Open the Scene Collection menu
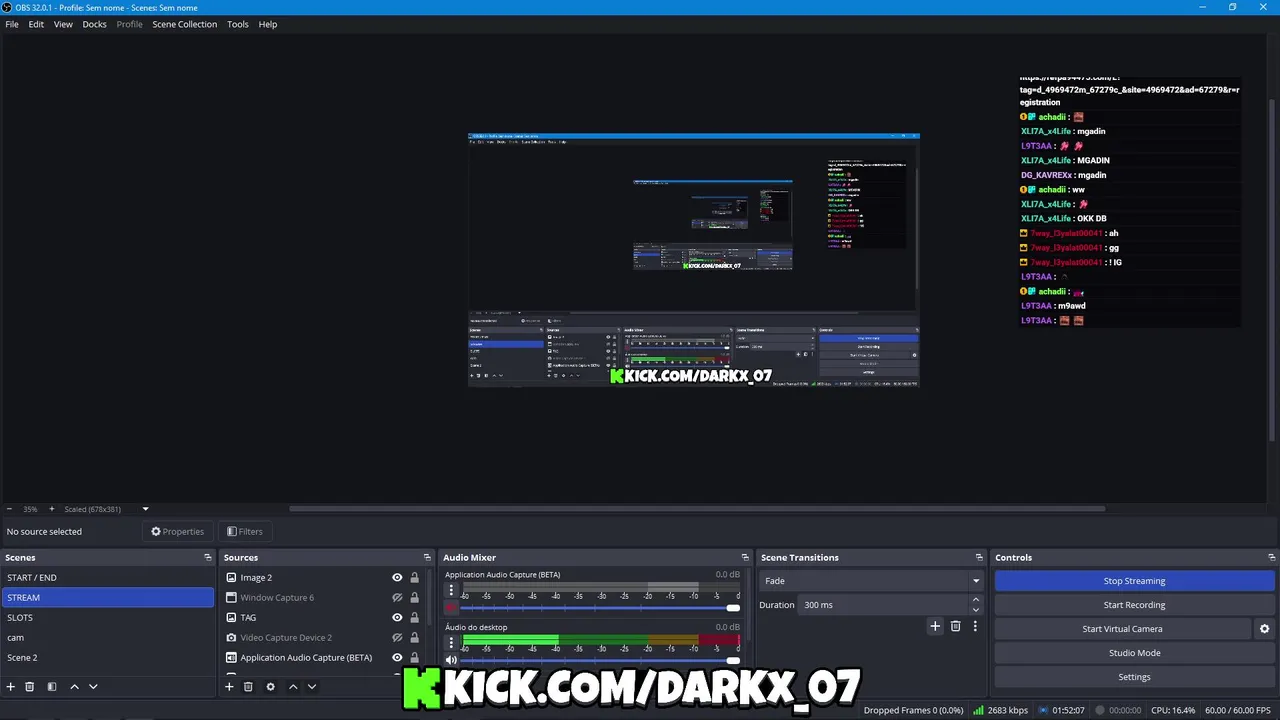 [x=184, y=24]
